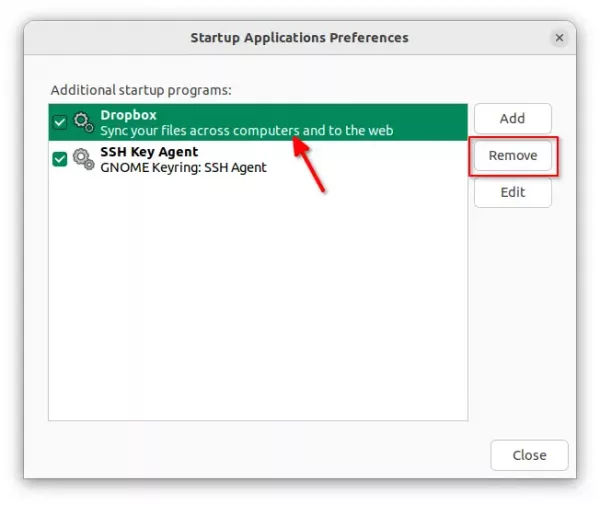Uncheck the Dropbox startup checkbox

[x=60, y=122]
